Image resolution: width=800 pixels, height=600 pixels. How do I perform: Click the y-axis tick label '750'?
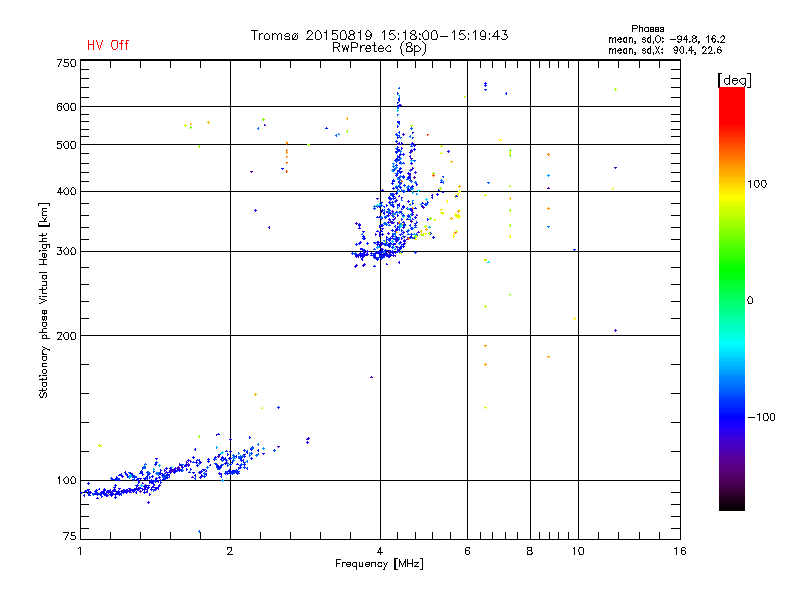point(66,64)
